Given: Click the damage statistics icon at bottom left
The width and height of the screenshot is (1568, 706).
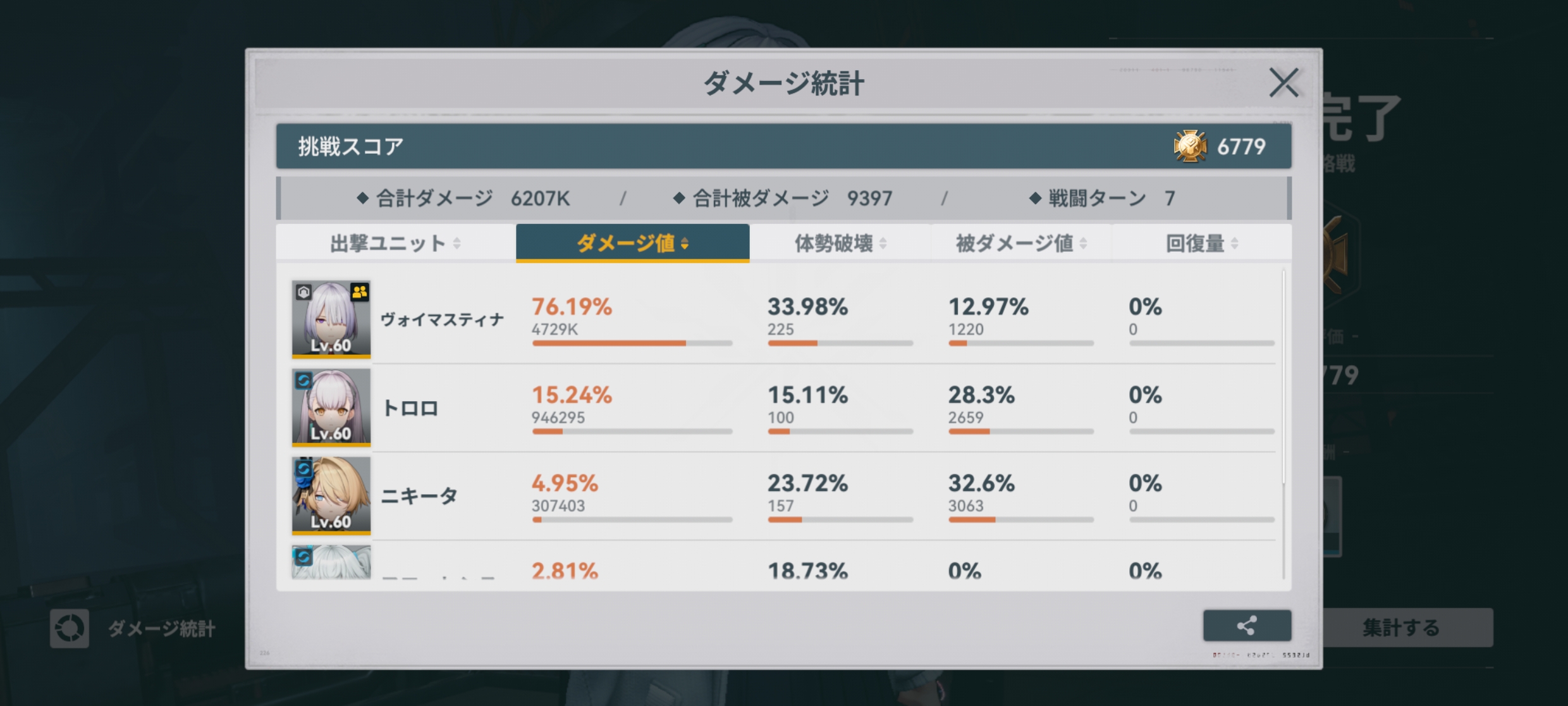Looking at the screenshot, I should point(70,628).
